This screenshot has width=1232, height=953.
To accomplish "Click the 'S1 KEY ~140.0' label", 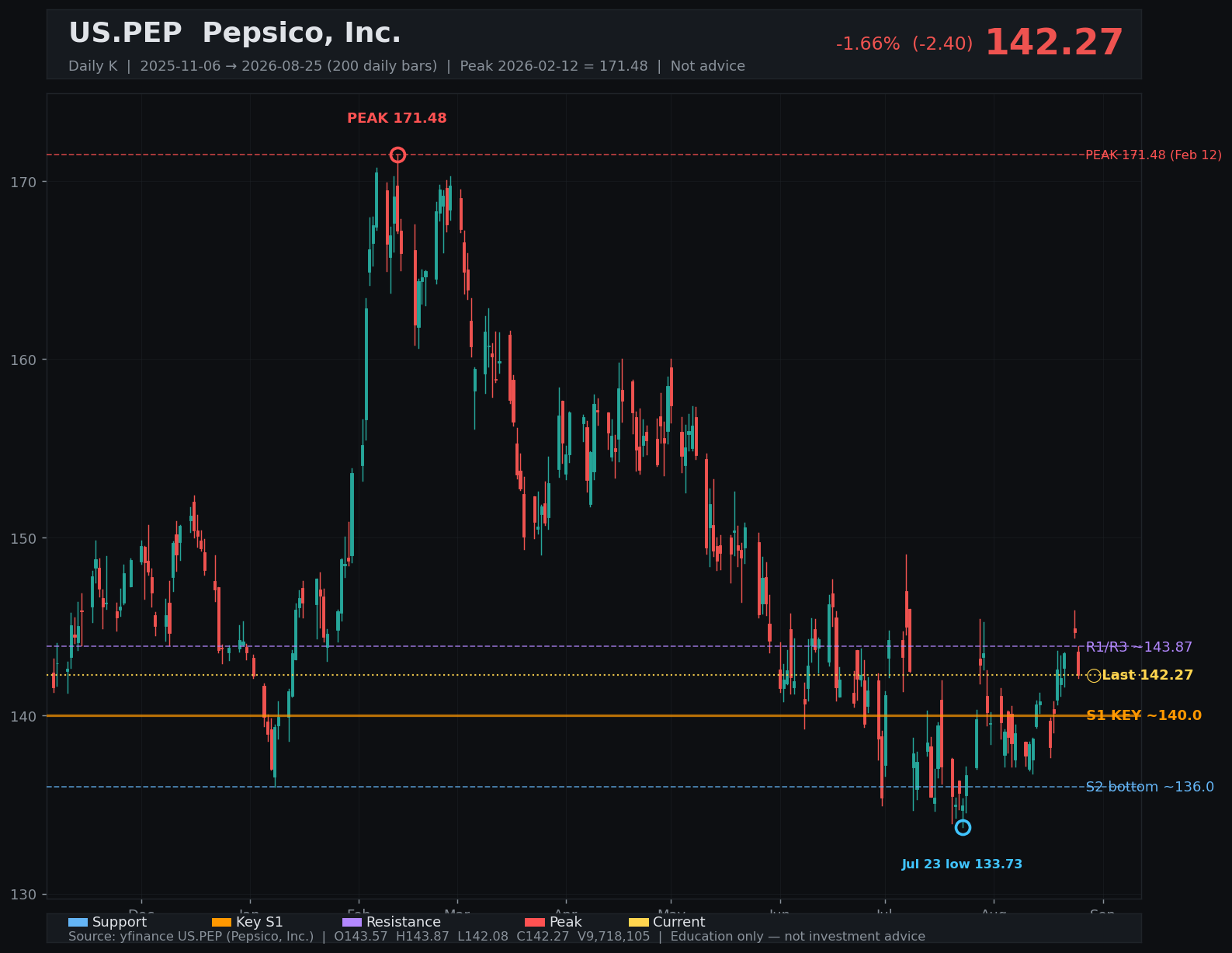I will 1144,715.
